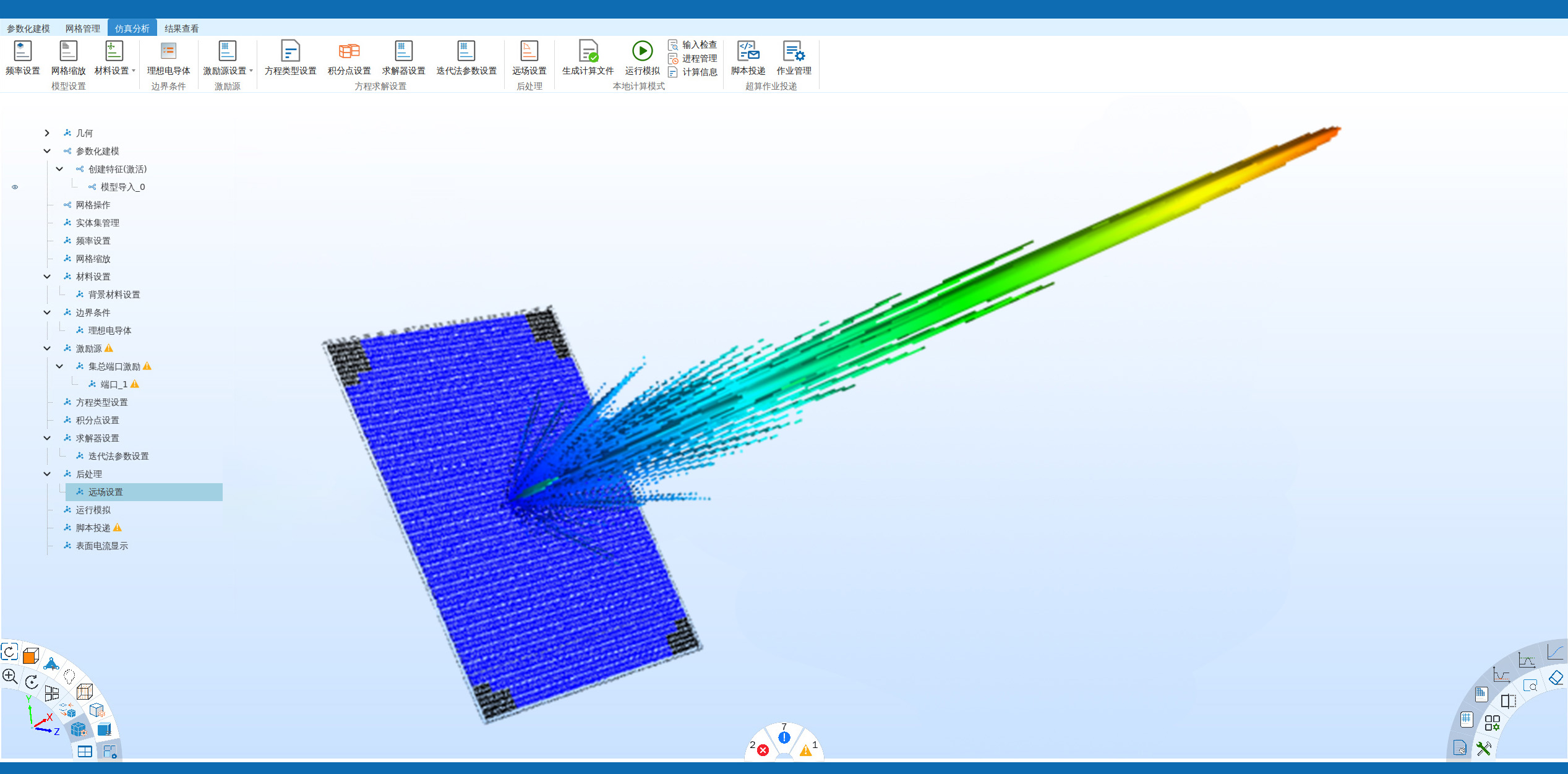Click the 生成计算文件 ribbon icon
Viewport: 1568px width, 774px height.
click(588, 51)
